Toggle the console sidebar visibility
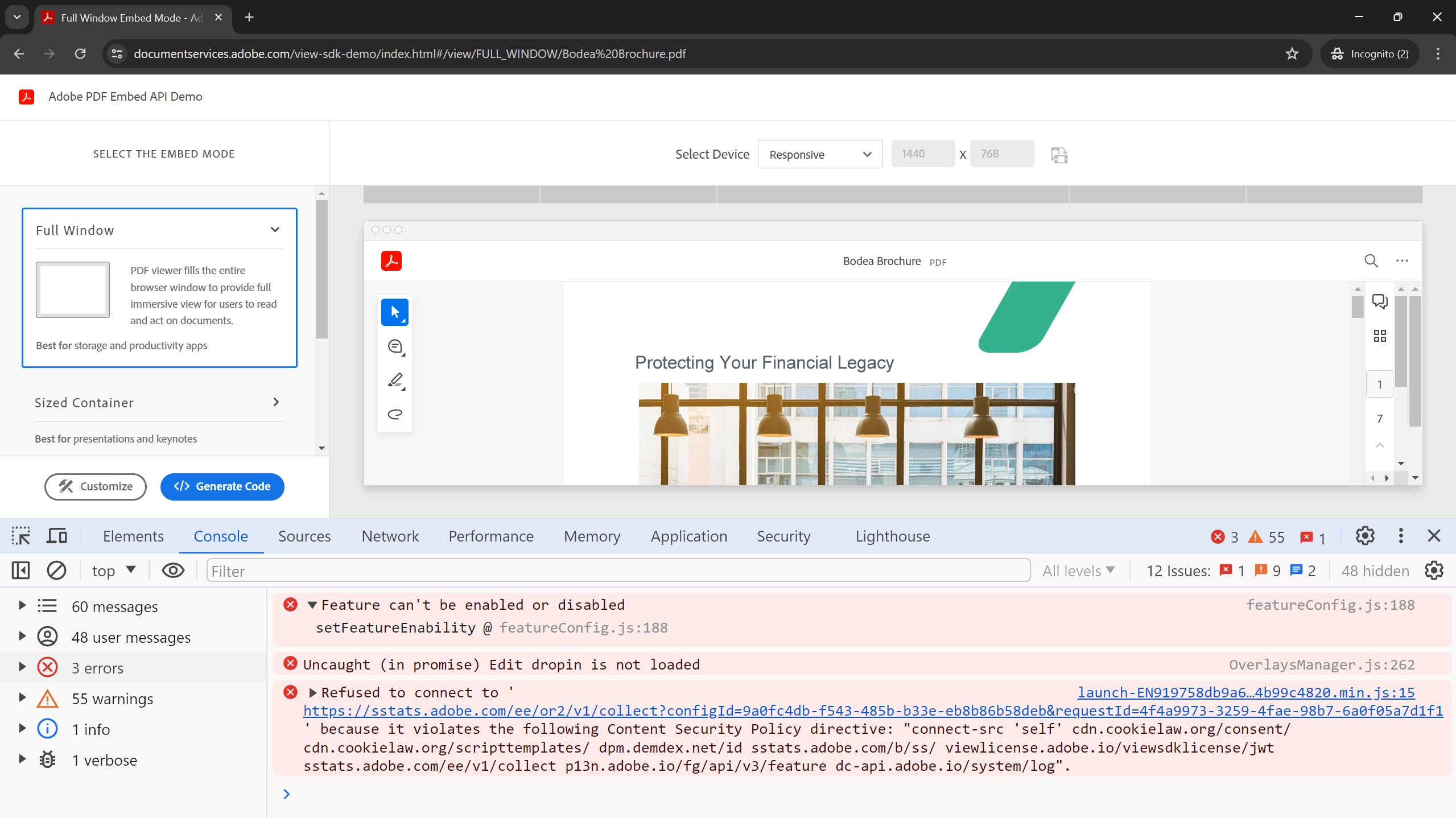1456x818 pixels. (21, 570)
